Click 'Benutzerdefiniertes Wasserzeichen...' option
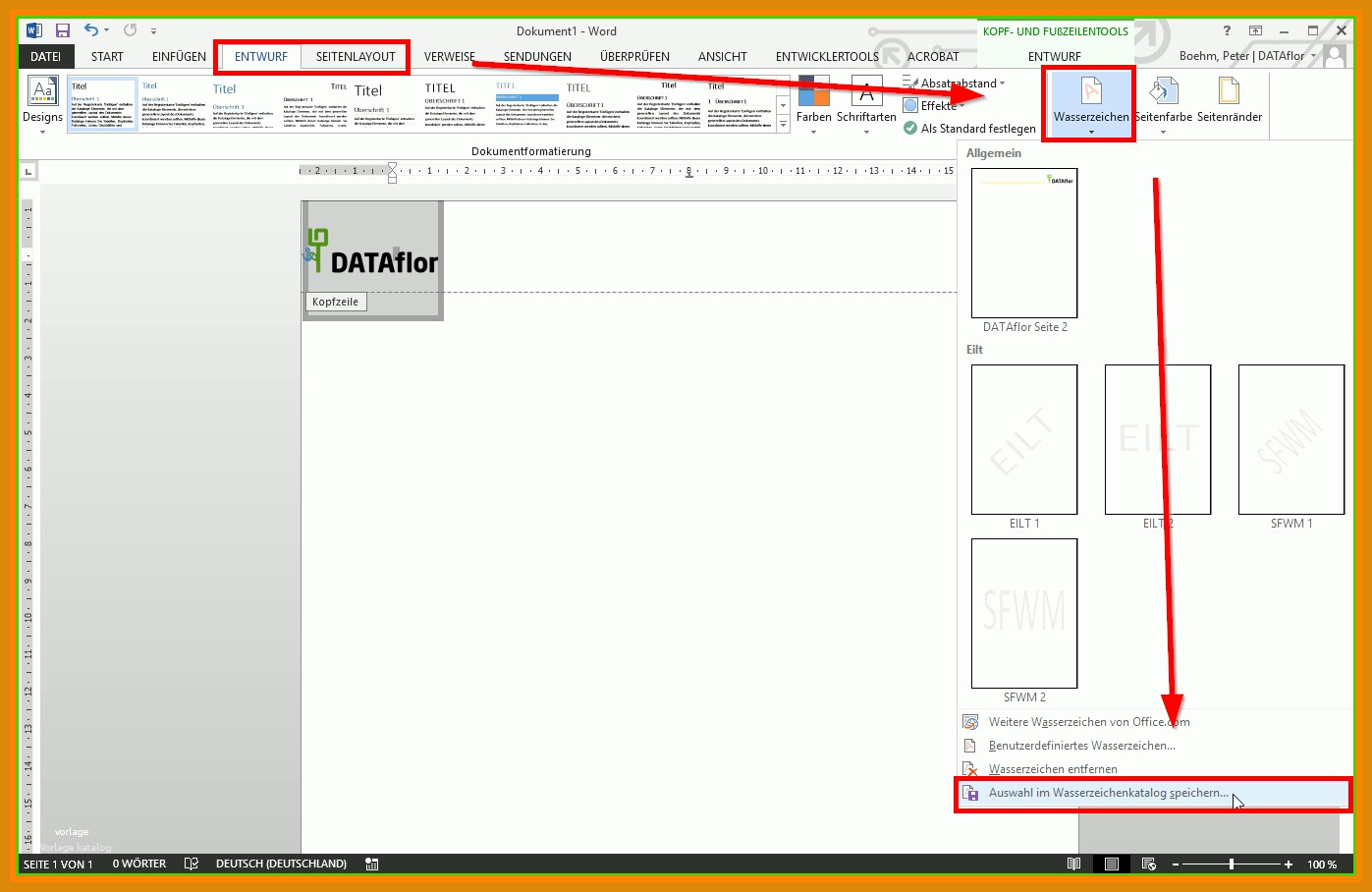Screen dimensions: 1372x892 (x=1081, y=746)
